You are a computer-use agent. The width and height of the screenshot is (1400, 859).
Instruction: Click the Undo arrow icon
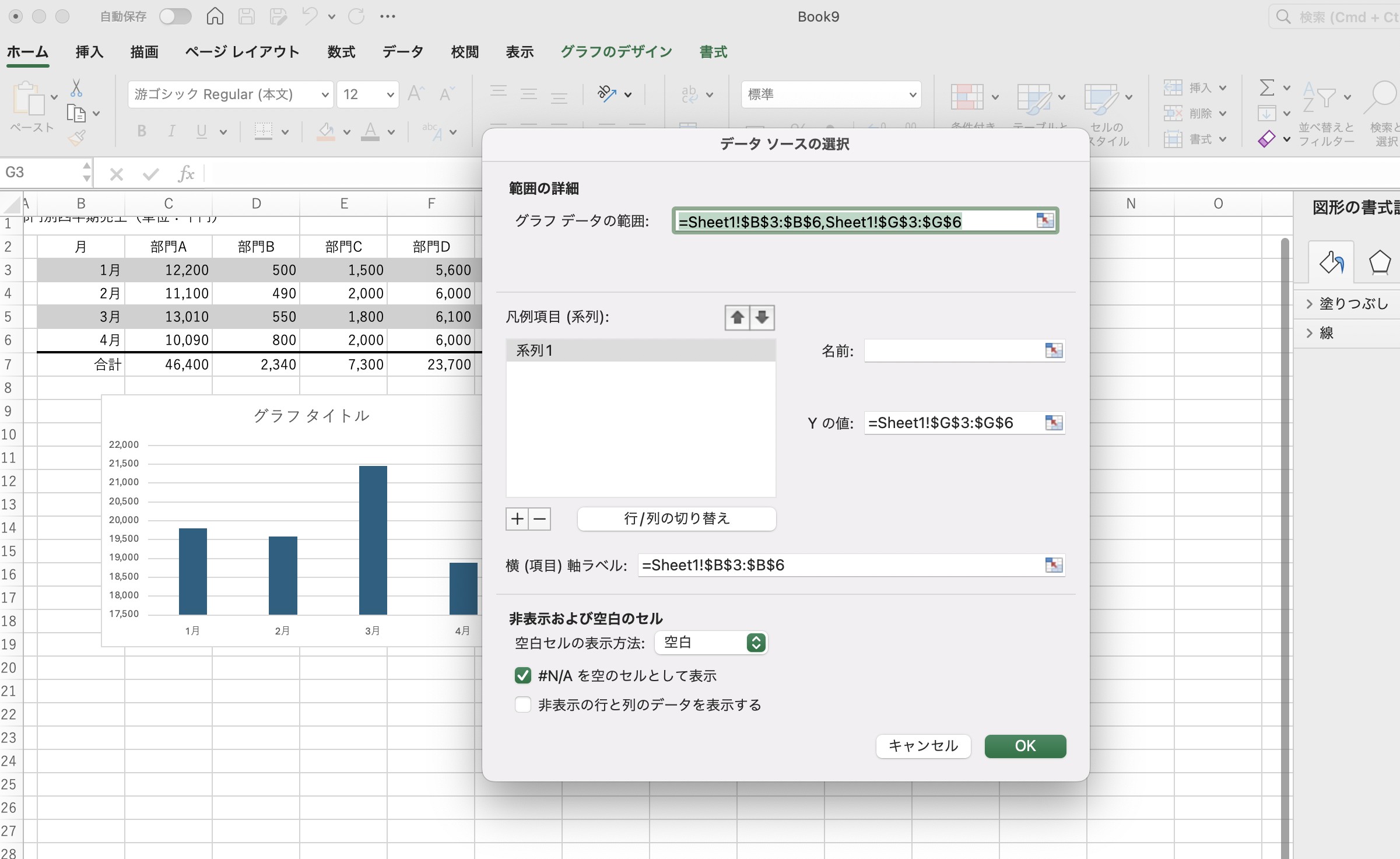(310, 16)
